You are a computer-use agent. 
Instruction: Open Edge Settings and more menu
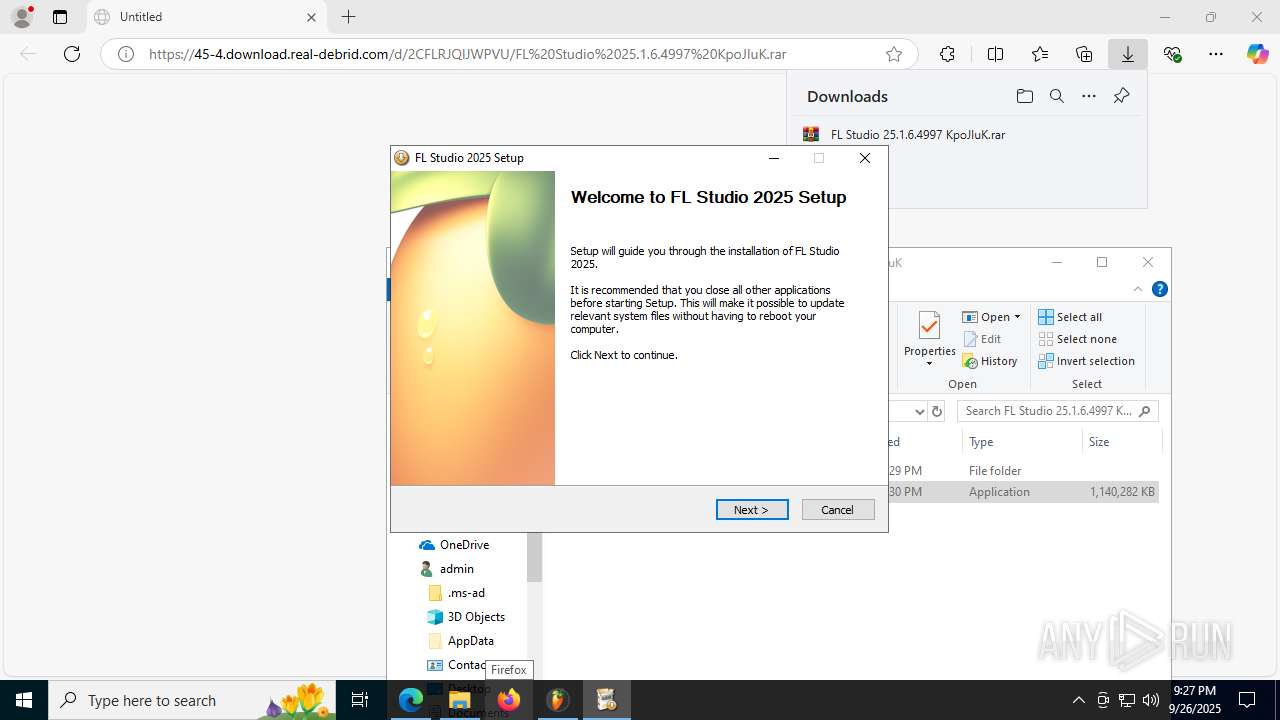[x=1216, y=54]
